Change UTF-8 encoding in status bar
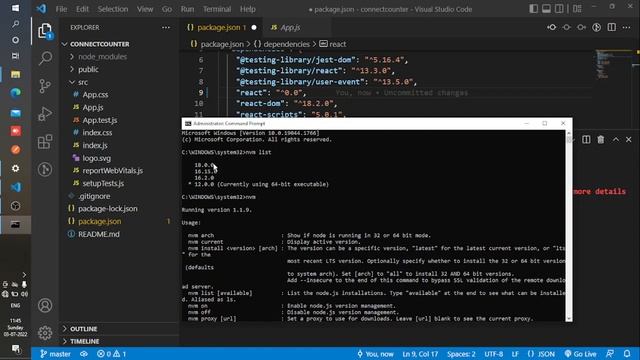 pos(493,354)
